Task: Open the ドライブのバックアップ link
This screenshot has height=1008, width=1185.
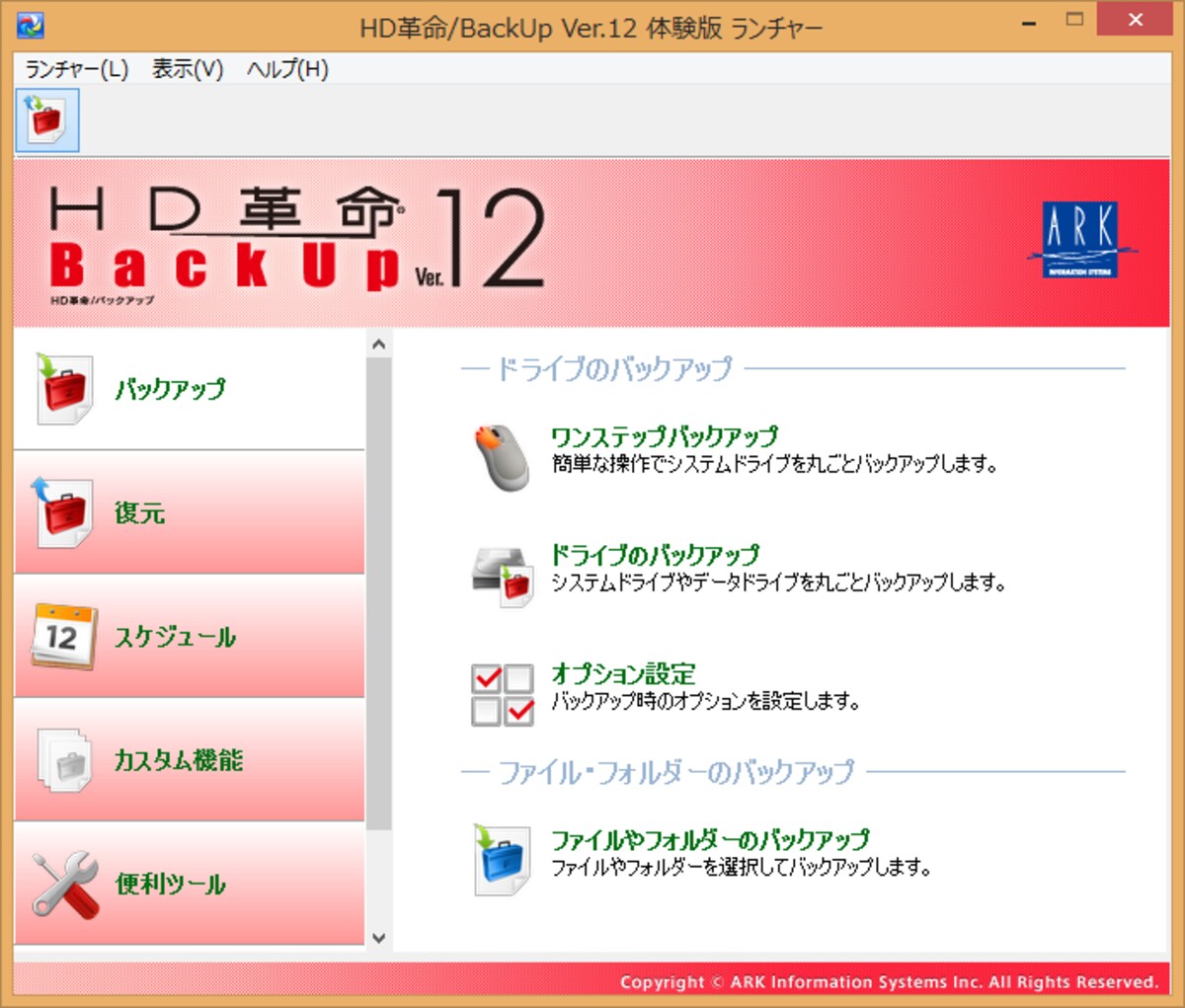Action: (x=655, y=554)
